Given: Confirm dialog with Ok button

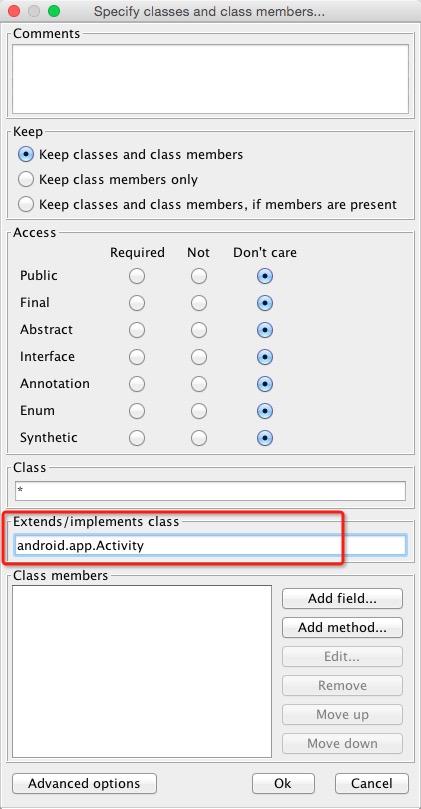Looking at the screenshot, I should (283, 783).
